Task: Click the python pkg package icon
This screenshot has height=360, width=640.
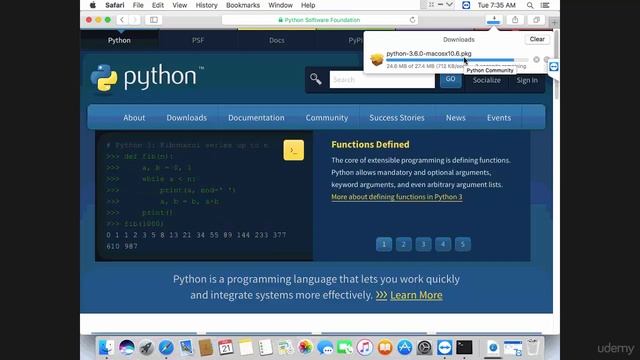Action: 376,60
